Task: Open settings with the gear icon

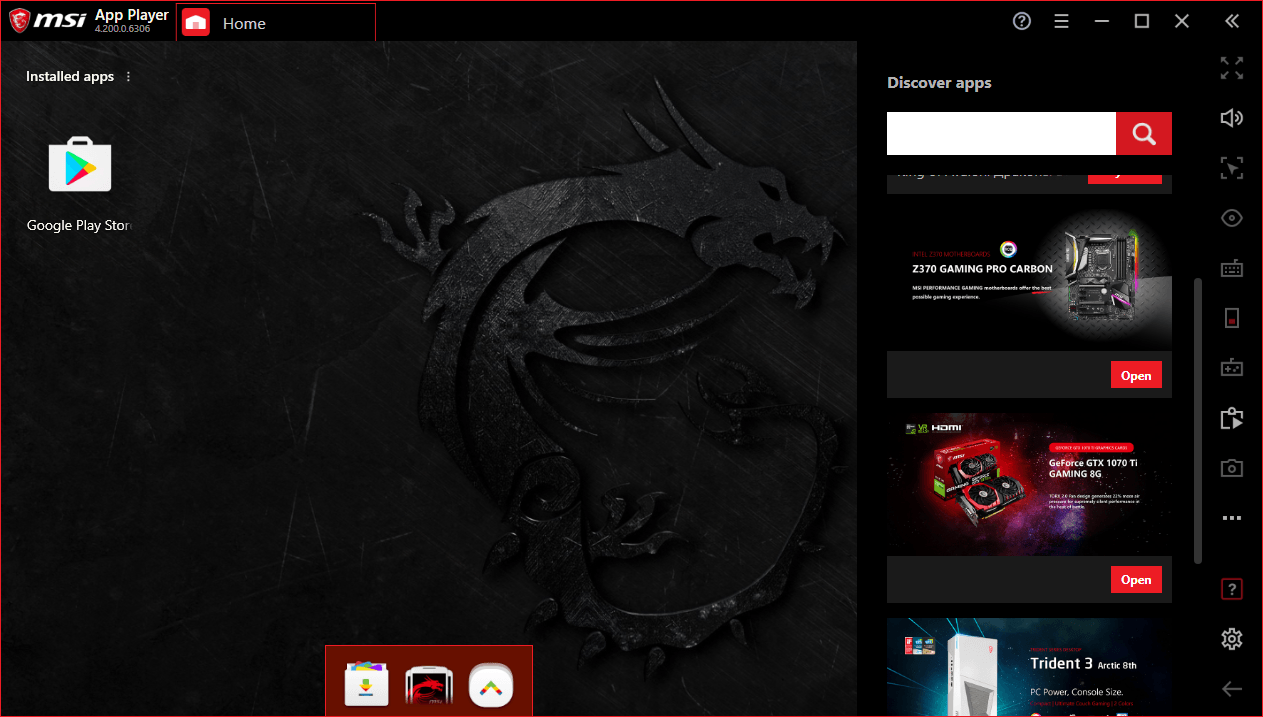Action: pyautogui.click(x=1232, y=638)
